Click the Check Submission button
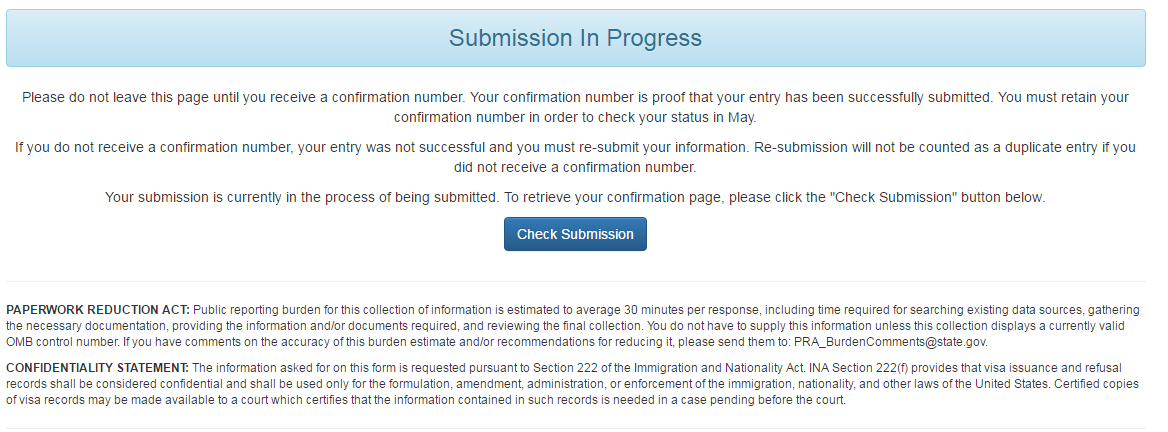 point(575,234)
